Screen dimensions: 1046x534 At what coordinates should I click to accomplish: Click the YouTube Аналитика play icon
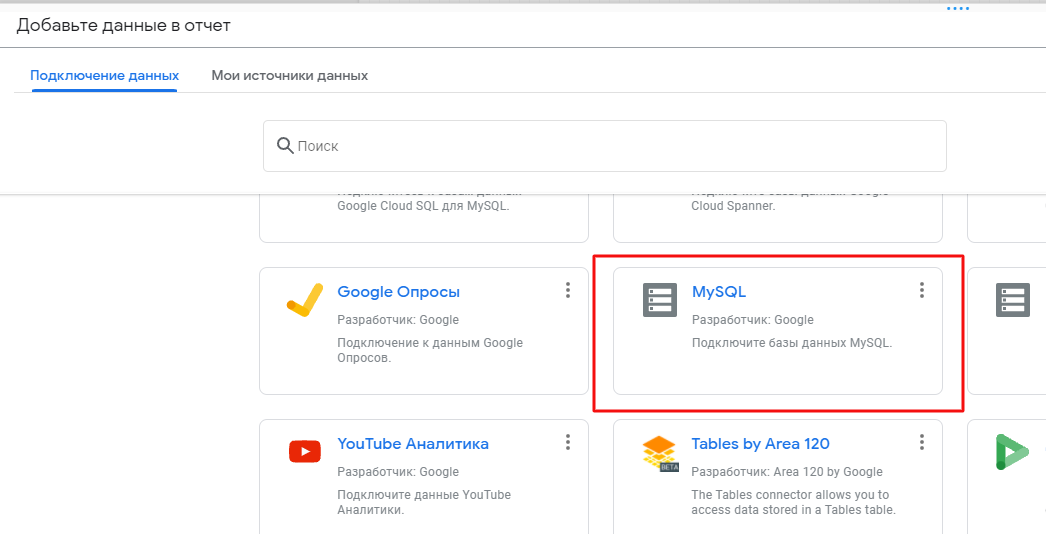(x=305, y=452)
